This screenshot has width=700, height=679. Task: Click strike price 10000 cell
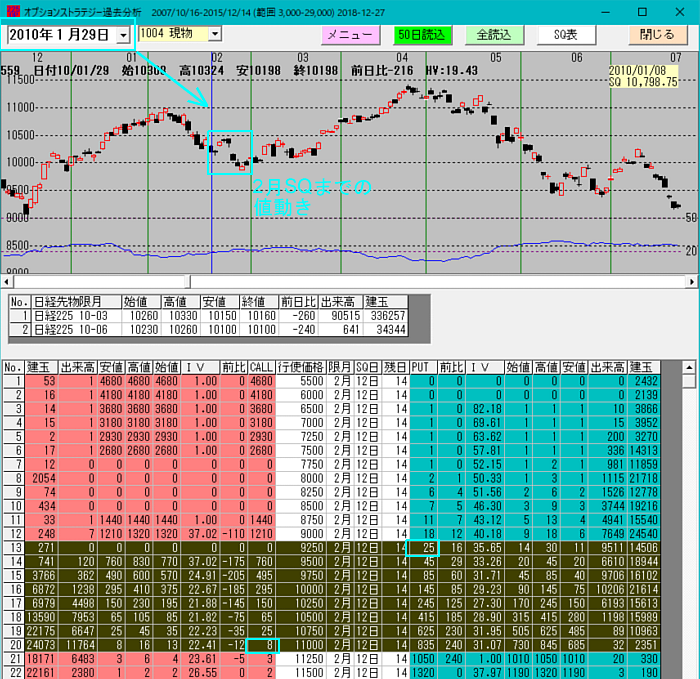tap(300, 589)
